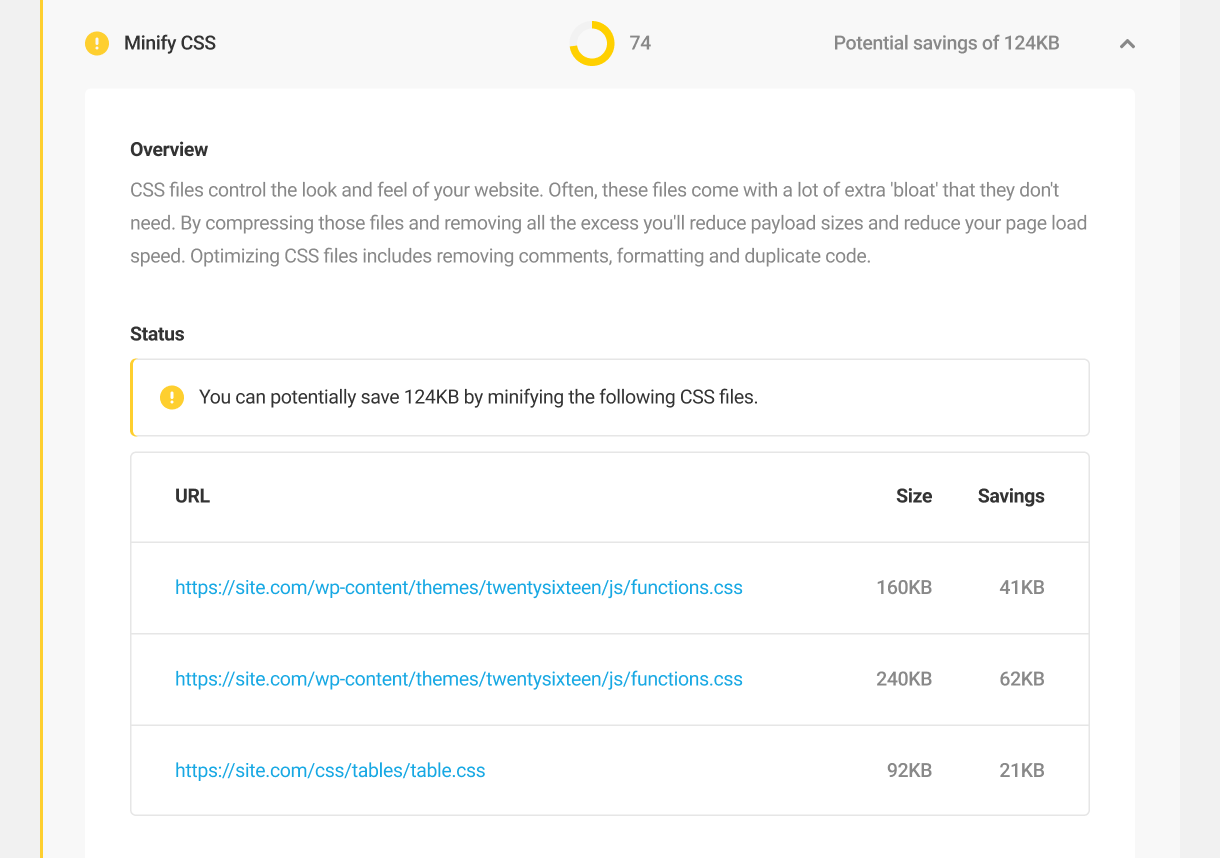Click the URL column header
This screenshot has width=1220, height=858.
[192, 496]
